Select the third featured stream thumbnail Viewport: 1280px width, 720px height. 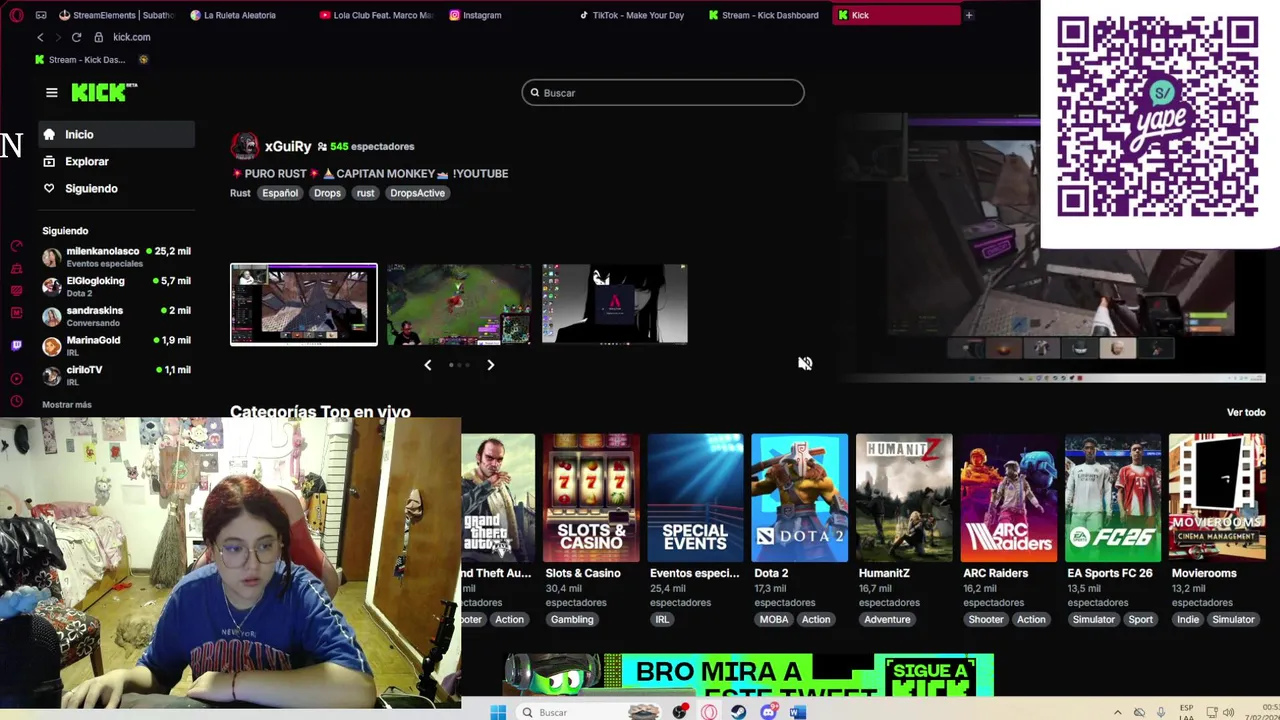(615, 304)
